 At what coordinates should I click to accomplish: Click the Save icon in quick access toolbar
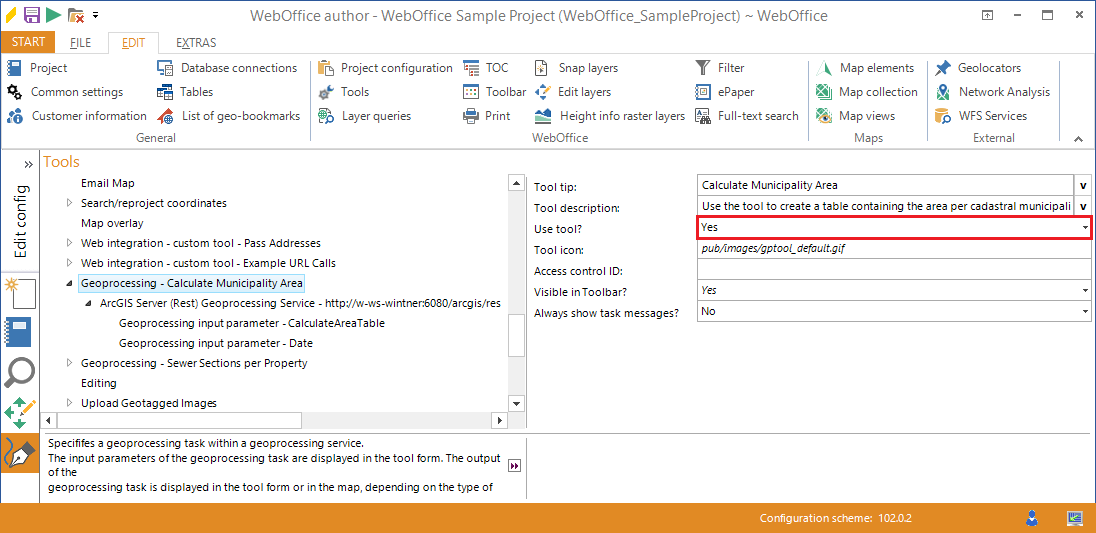[x=31, y=14]
